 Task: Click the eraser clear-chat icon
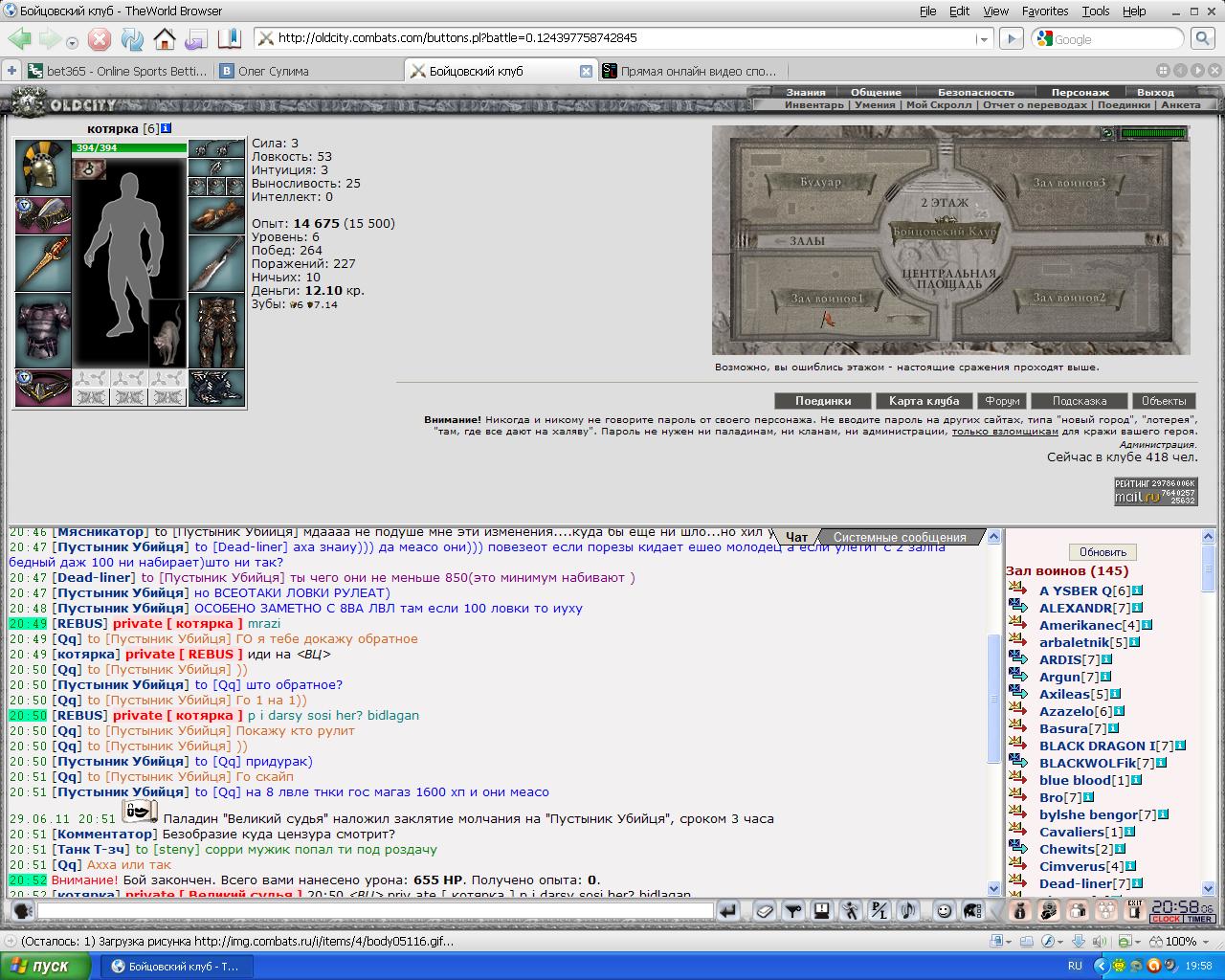click(x=764, y=910)
